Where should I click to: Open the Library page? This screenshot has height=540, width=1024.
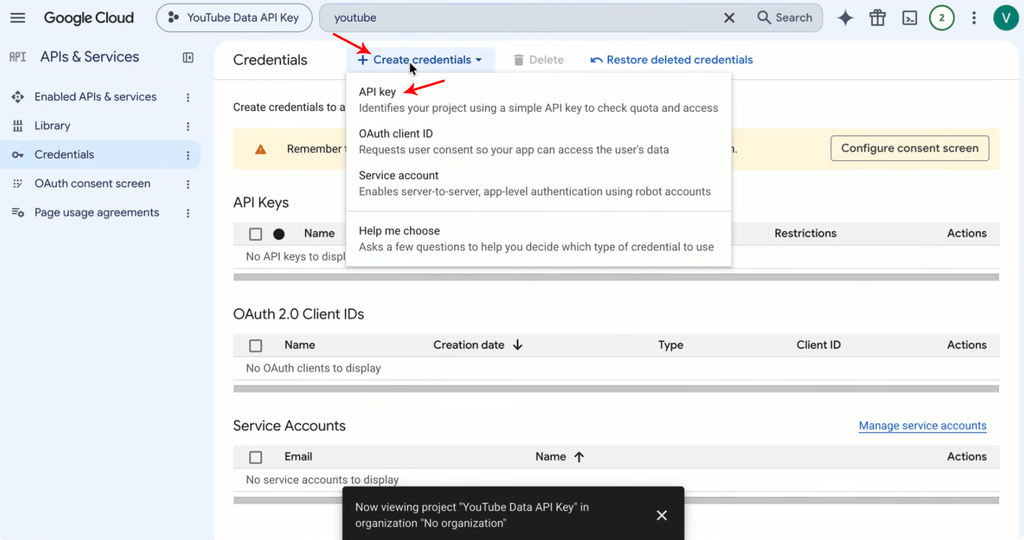click(x=52, y=125)
